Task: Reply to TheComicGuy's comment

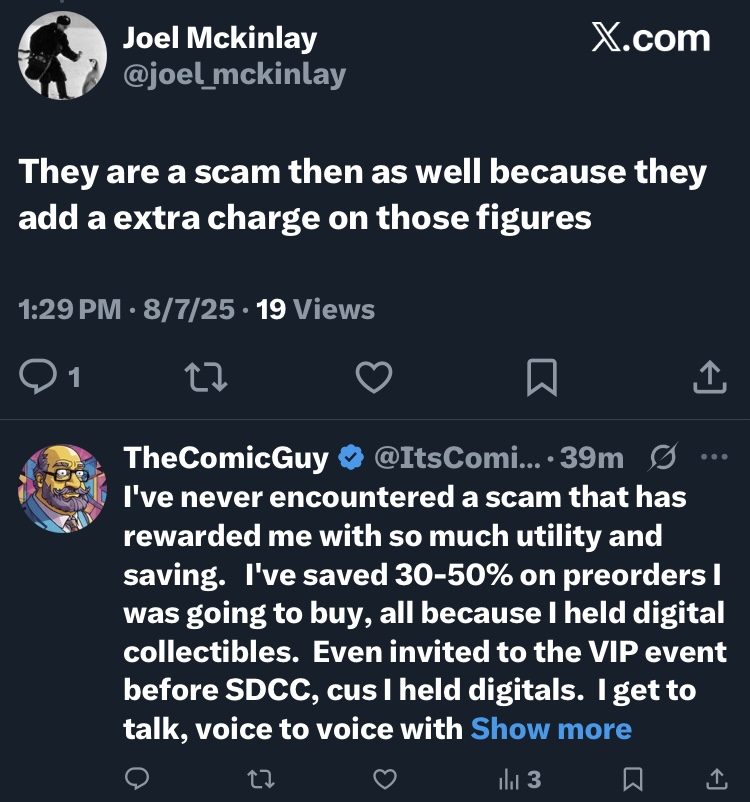Action: [137, 779]
